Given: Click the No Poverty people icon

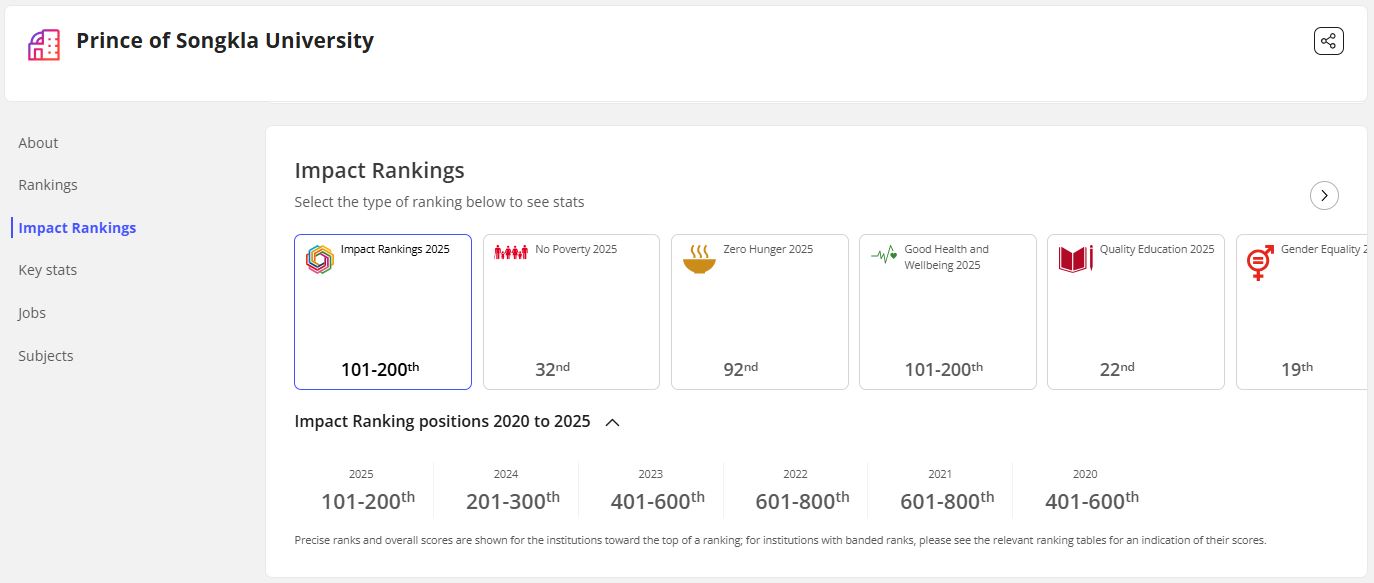Looking at the screenshot, I should (510, 253).
